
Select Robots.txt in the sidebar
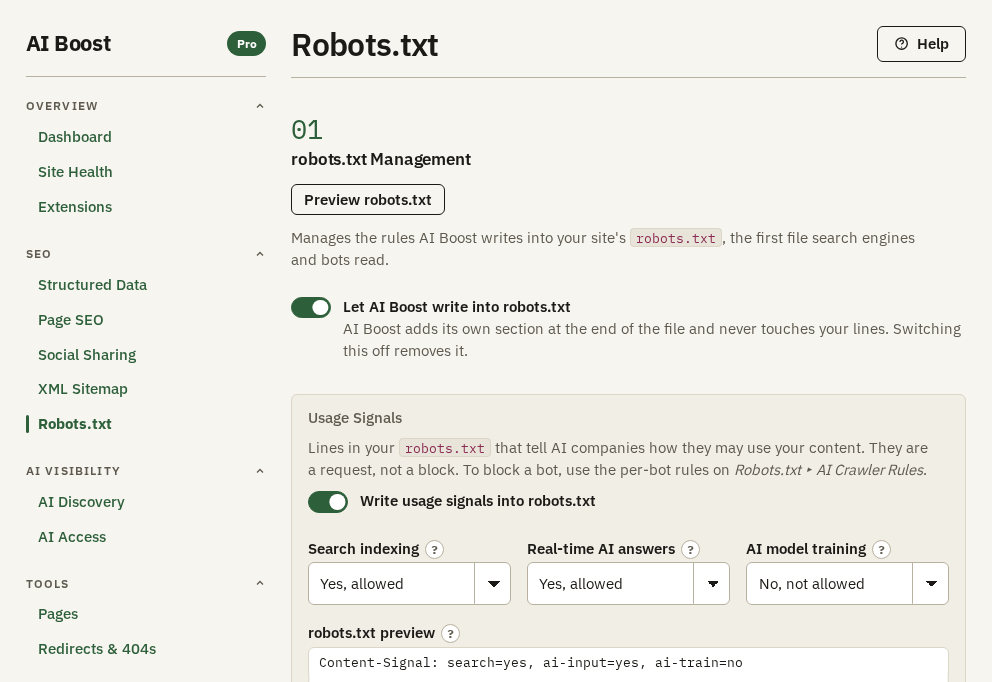click(x=75, y=424)
